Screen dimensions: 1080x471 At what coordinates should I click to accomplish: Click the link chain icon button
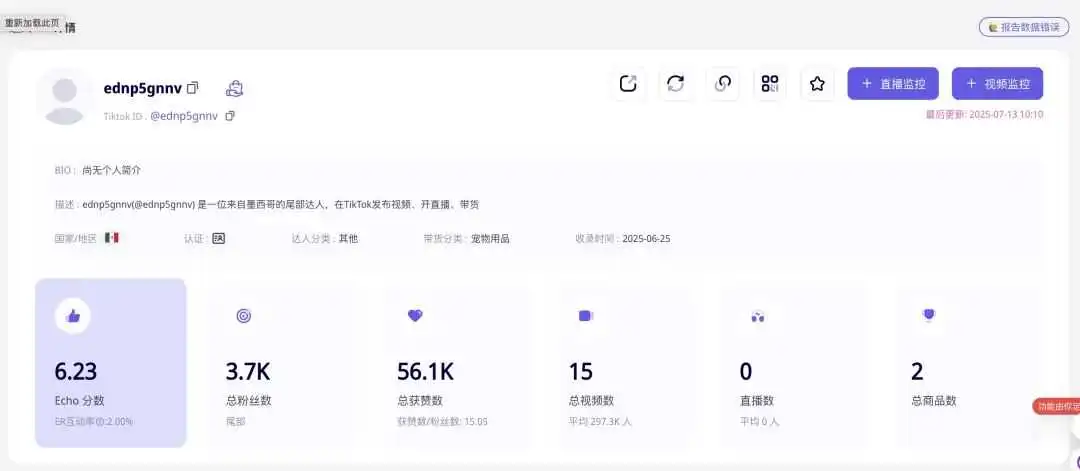point(723,84)
